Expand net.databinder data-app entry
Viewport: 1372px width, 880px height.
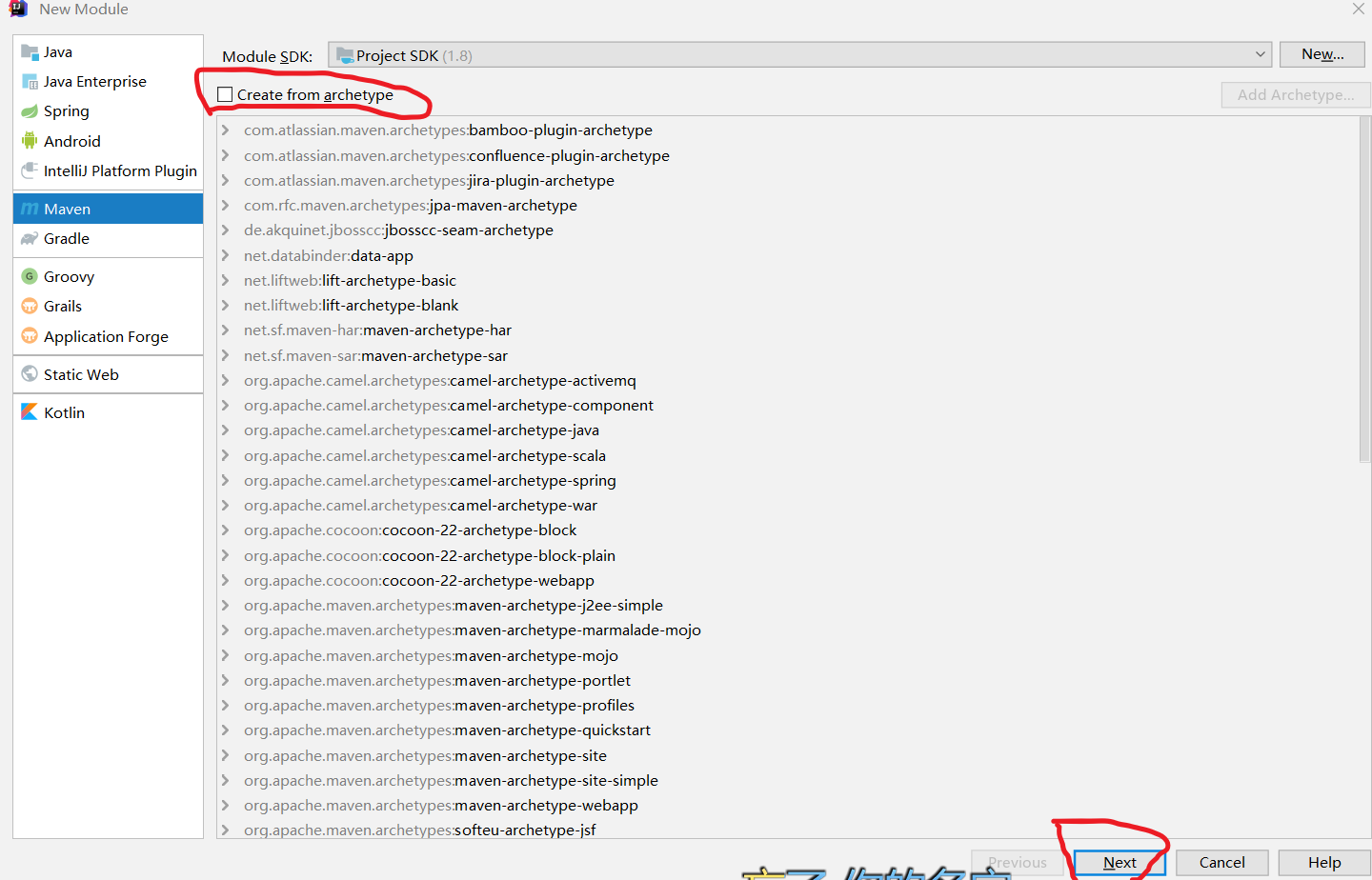pyautogui.click(x=226, y=255)
